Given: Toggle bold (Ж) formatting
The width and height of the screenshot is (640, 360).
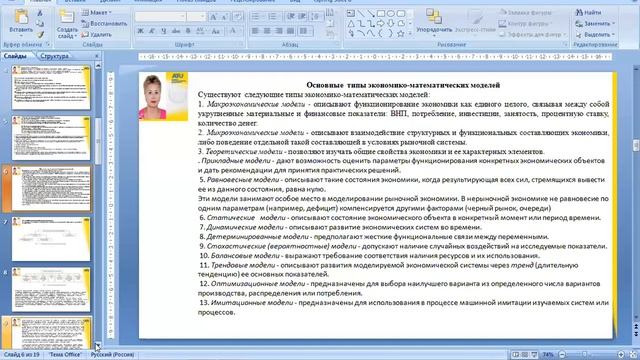Looking at the screenshot, I should (140, 31).
